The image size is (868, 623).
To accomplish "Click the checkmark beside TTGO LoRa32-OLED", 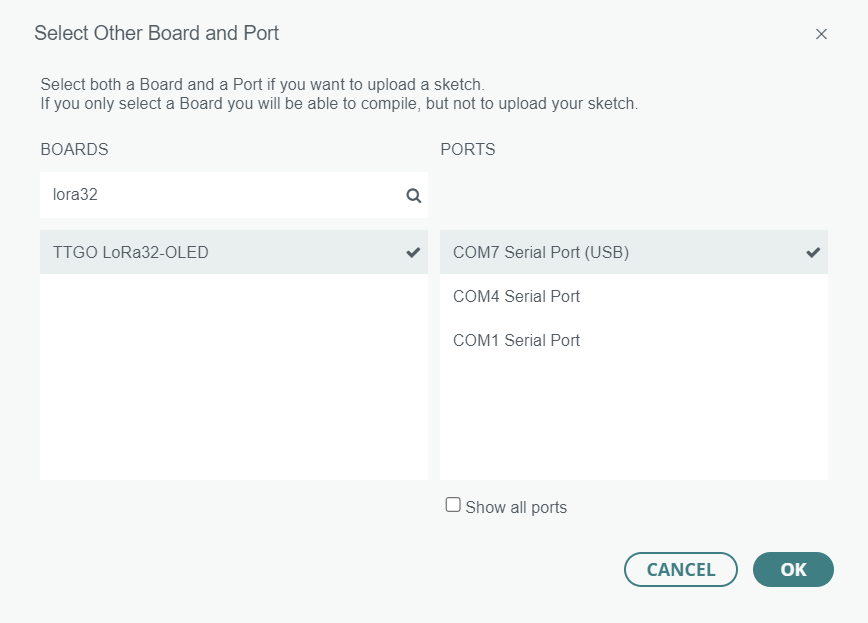I will pyautogui.click(x=413, y=253).
